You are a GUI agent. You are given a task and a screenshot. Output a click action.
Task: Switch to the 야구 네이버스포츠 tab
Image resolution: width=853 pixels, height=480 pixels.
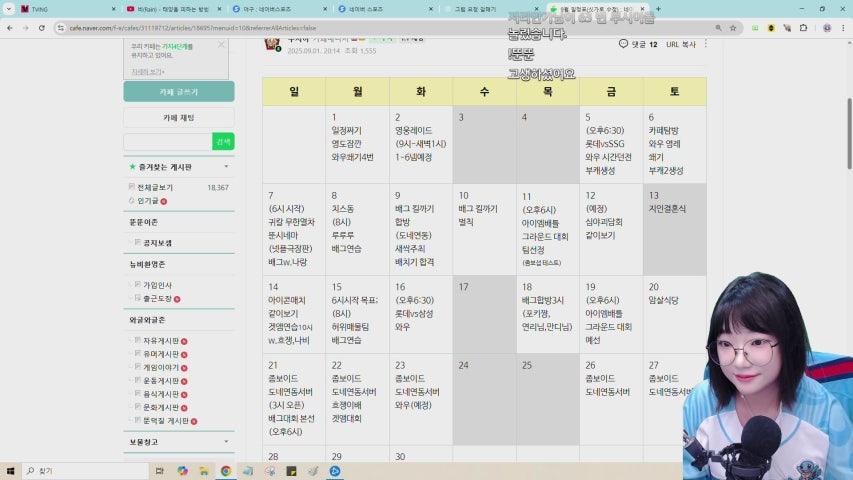click(x=277, y=9)
